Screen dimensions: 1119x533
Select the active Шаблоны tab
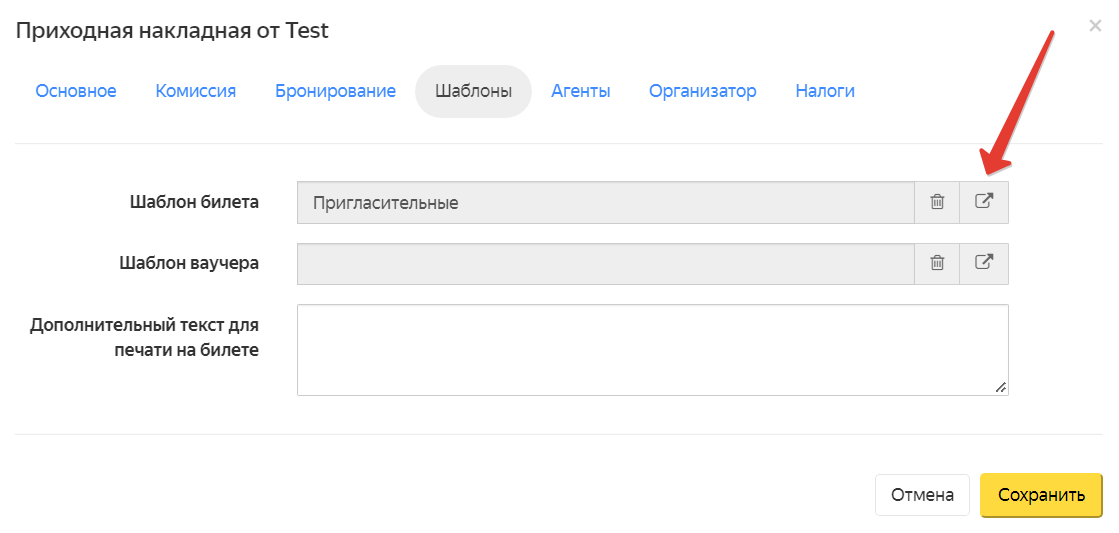coord(473,91)
